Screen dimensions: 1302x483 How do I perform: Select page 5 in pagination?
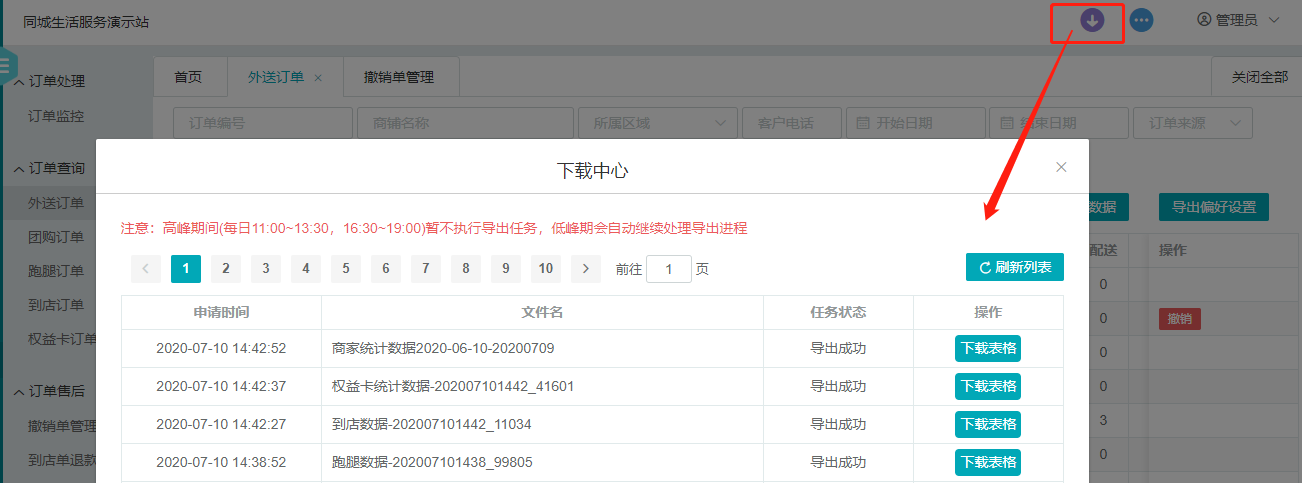346,268
